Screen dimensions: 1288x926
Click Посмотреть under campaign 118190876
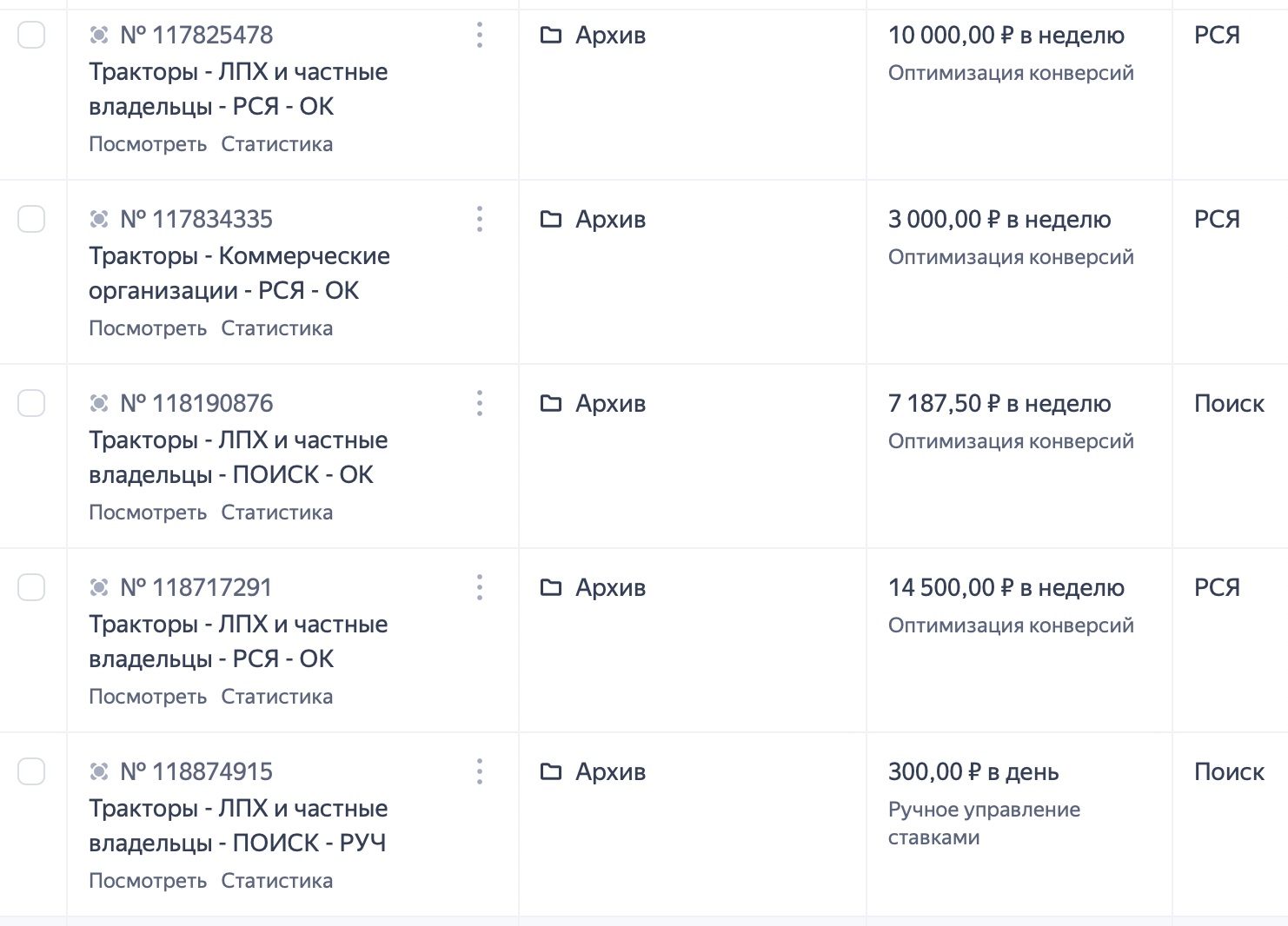[x=148, y=513]
